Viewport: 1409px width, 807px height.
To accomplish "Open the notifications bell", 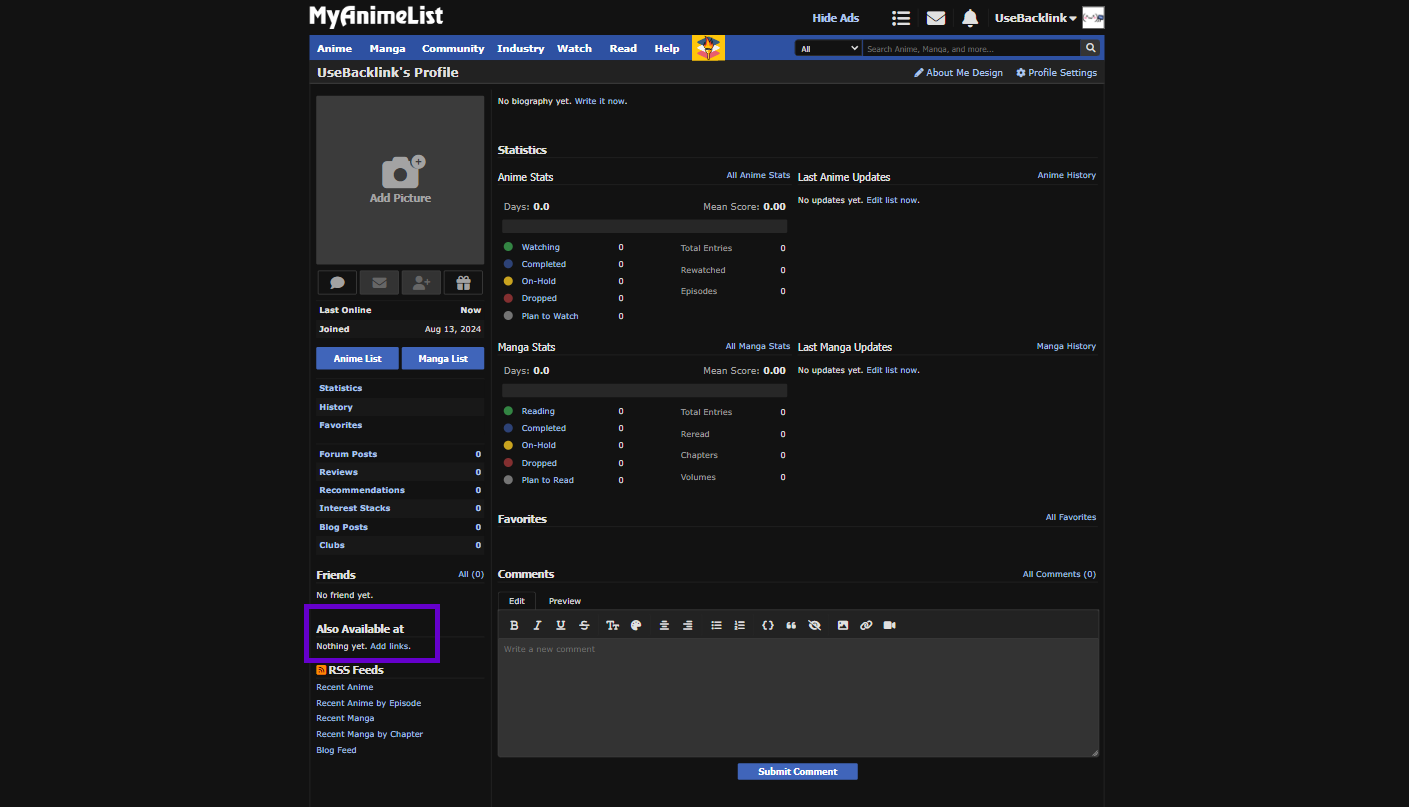I will [969, 17].
